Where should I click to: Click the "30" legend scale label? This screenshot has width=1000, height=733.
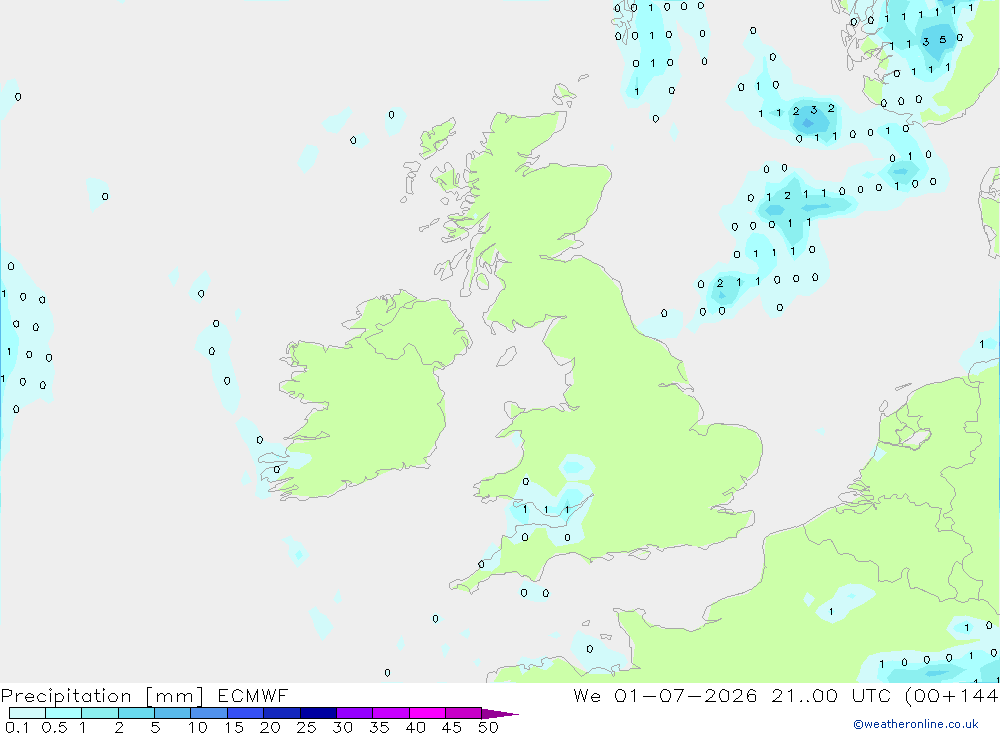(x=342, y=727)
